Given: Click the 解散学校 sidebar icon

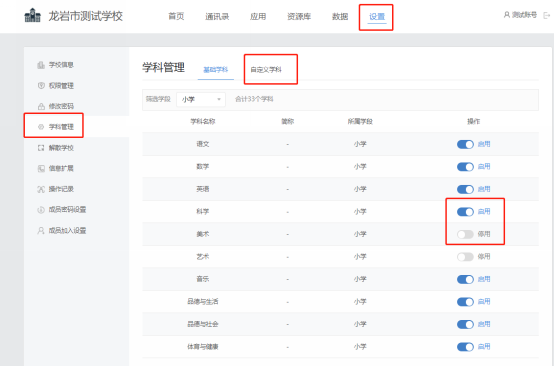Looking at the screenshot, I should [41, 148].
